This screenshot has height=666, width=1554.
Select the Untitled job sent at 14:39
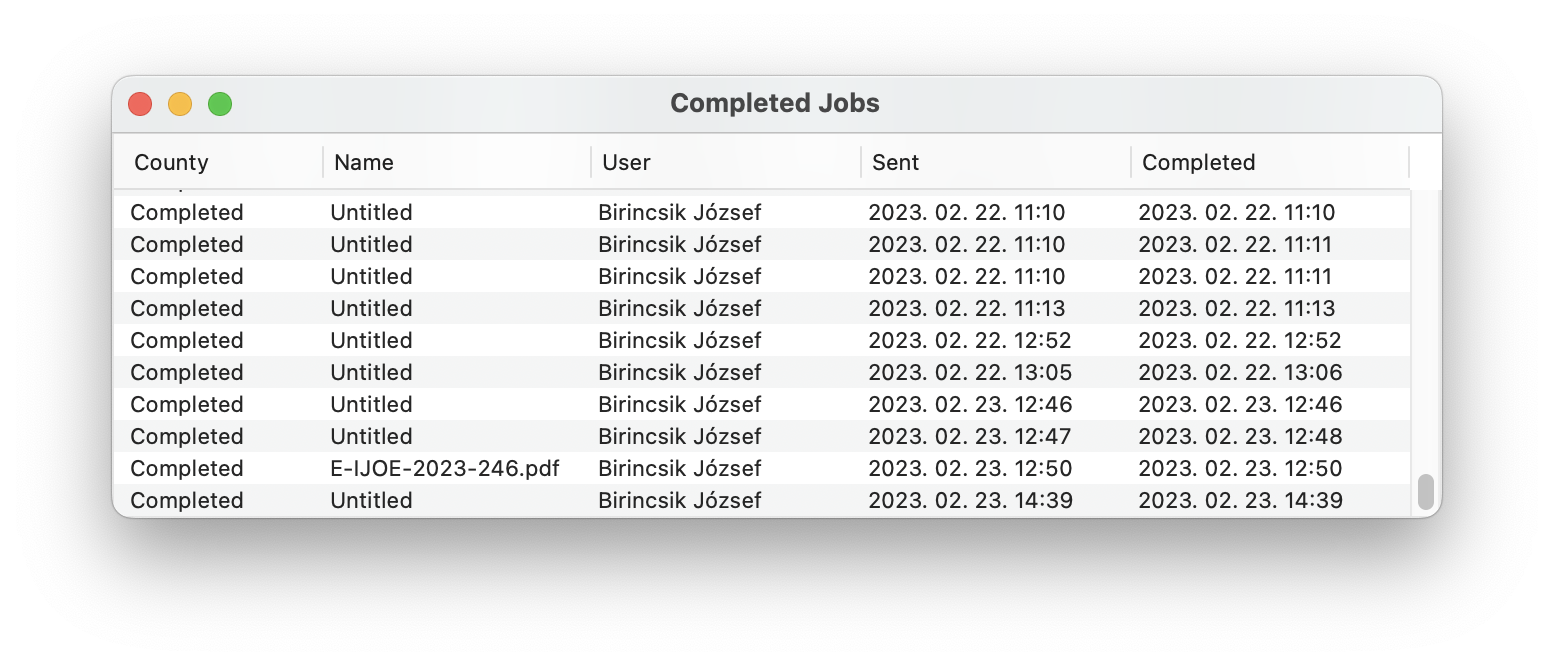pos(371,500)
